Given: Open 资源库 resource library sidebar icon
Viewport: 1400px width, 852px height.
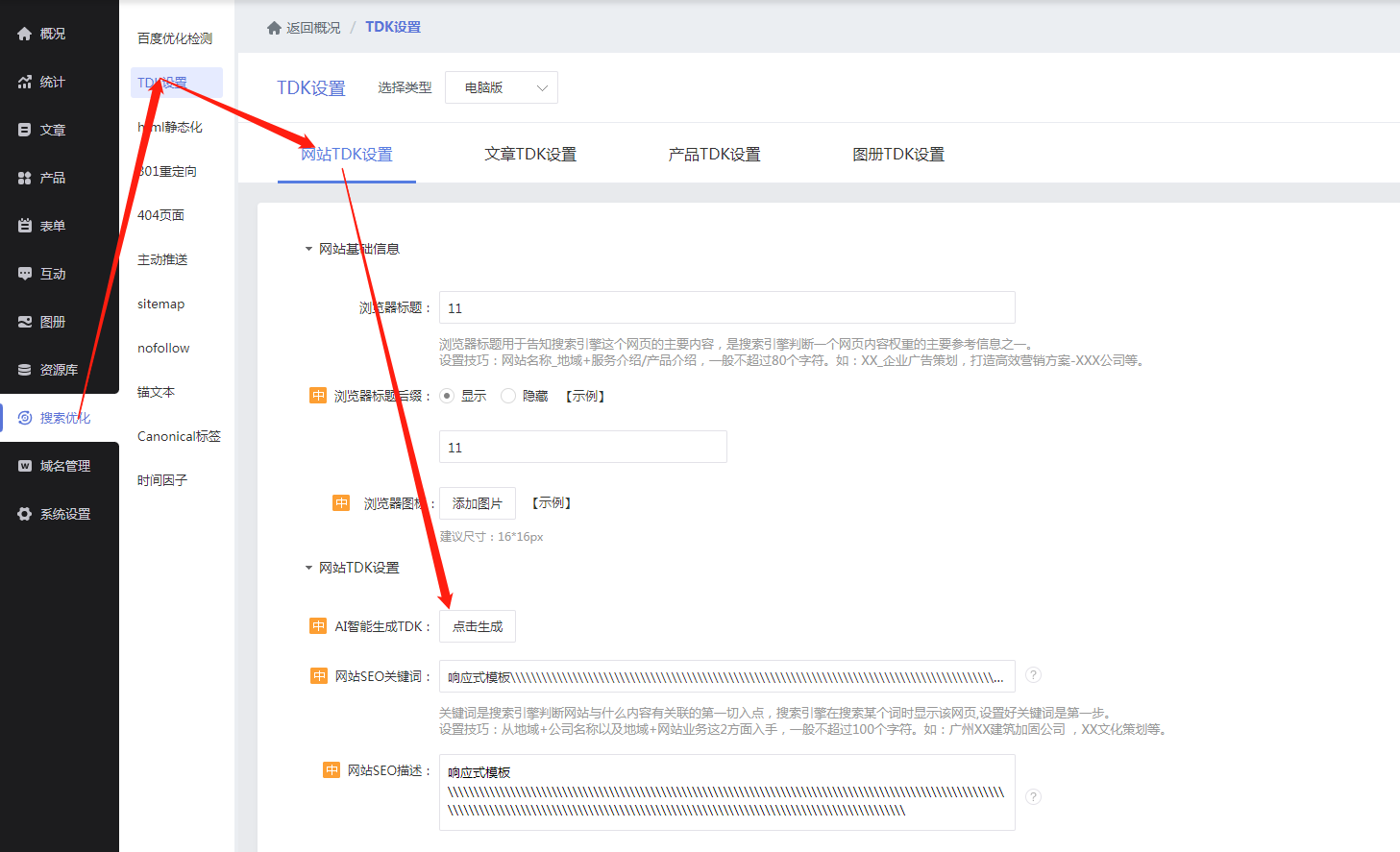Looking at the screenshot, I should [25, 370].
